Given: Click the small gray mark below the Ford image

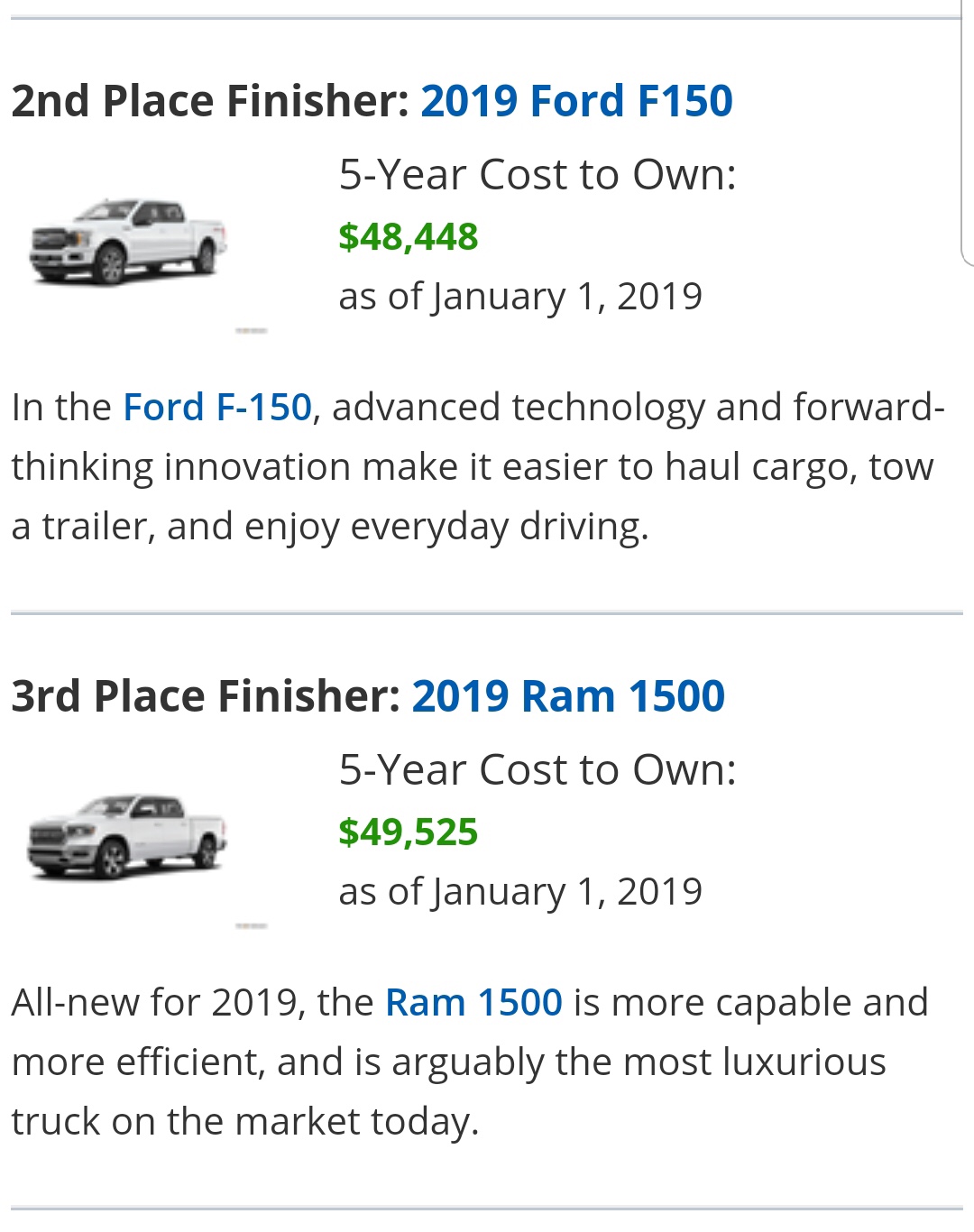Looking at the screenshot, I should coord(252,331).
